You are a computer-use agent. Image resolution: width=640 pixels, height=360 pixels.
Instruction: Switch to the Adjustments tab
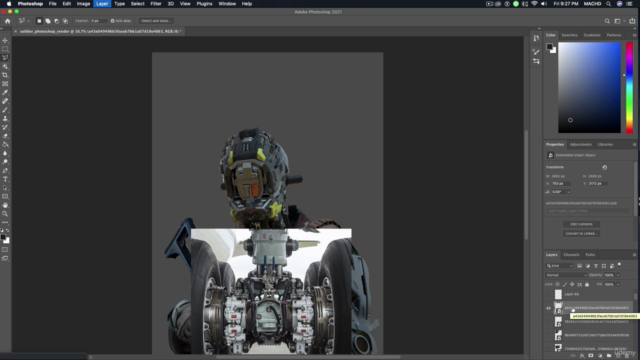(580, 144)
